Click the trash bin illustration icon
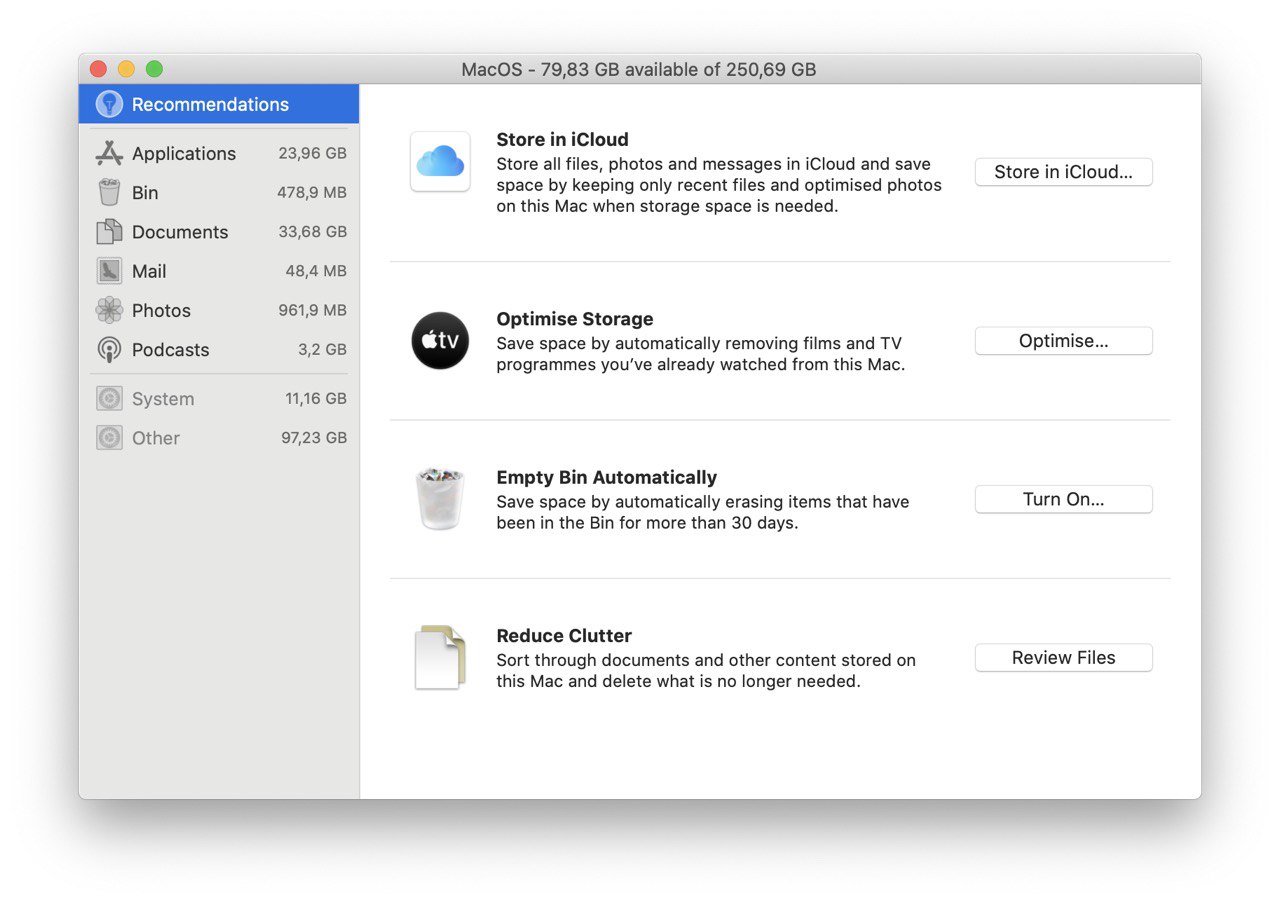 point(440,498)
